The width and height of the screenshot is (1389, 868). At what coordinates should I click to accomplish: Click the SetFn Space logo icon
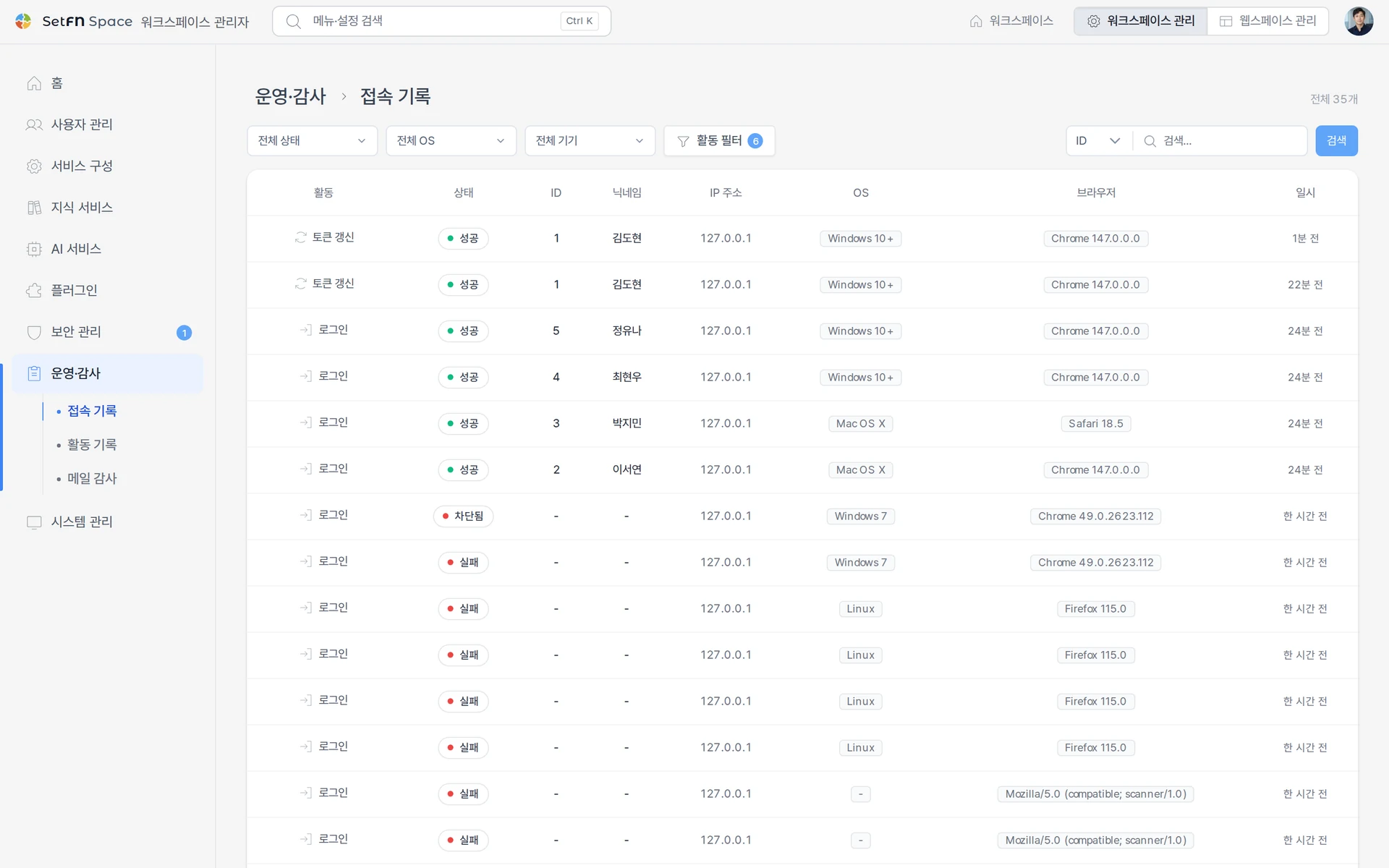click(23, 21)
